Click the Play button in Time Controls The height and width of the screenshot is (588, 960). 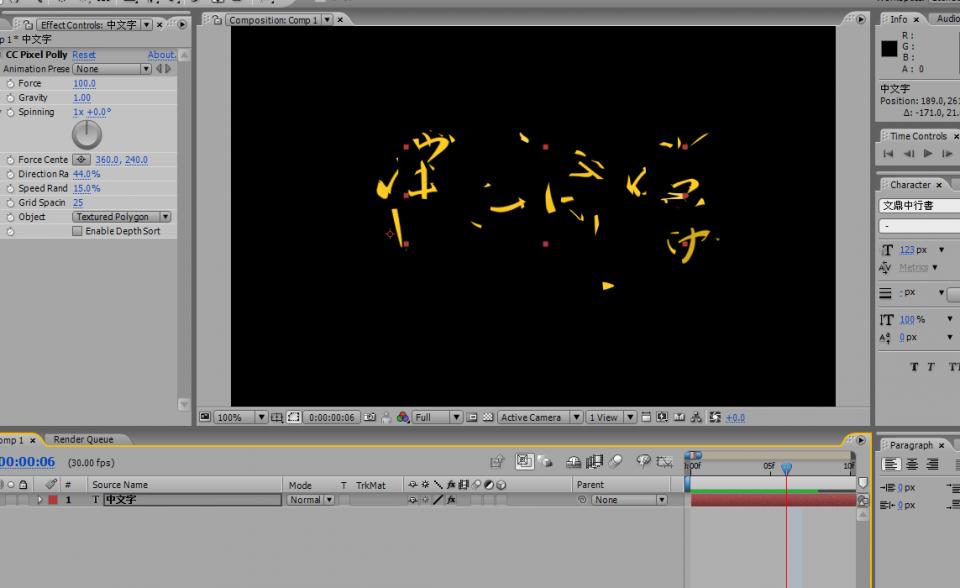(928, 154)
